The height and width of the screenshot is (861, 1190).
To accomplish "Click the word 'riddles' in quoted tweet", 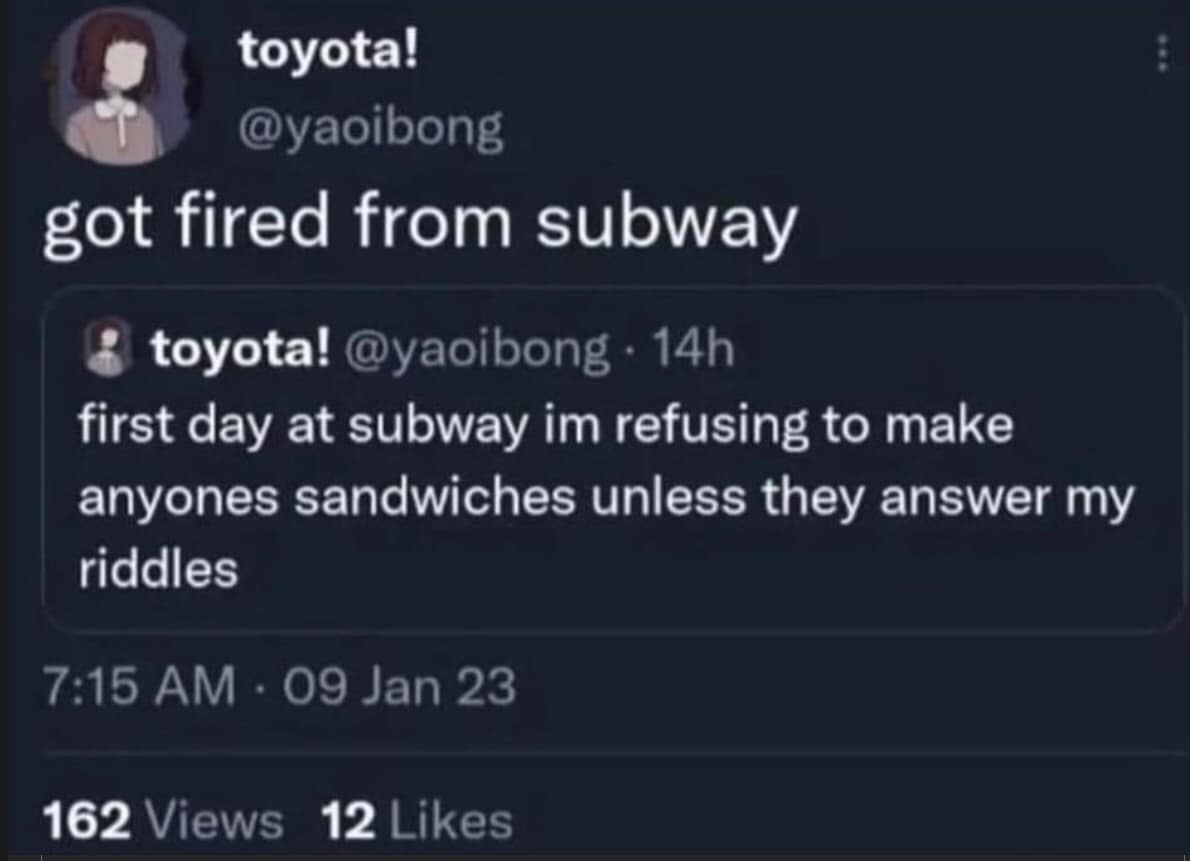I will tap(159, 571).
